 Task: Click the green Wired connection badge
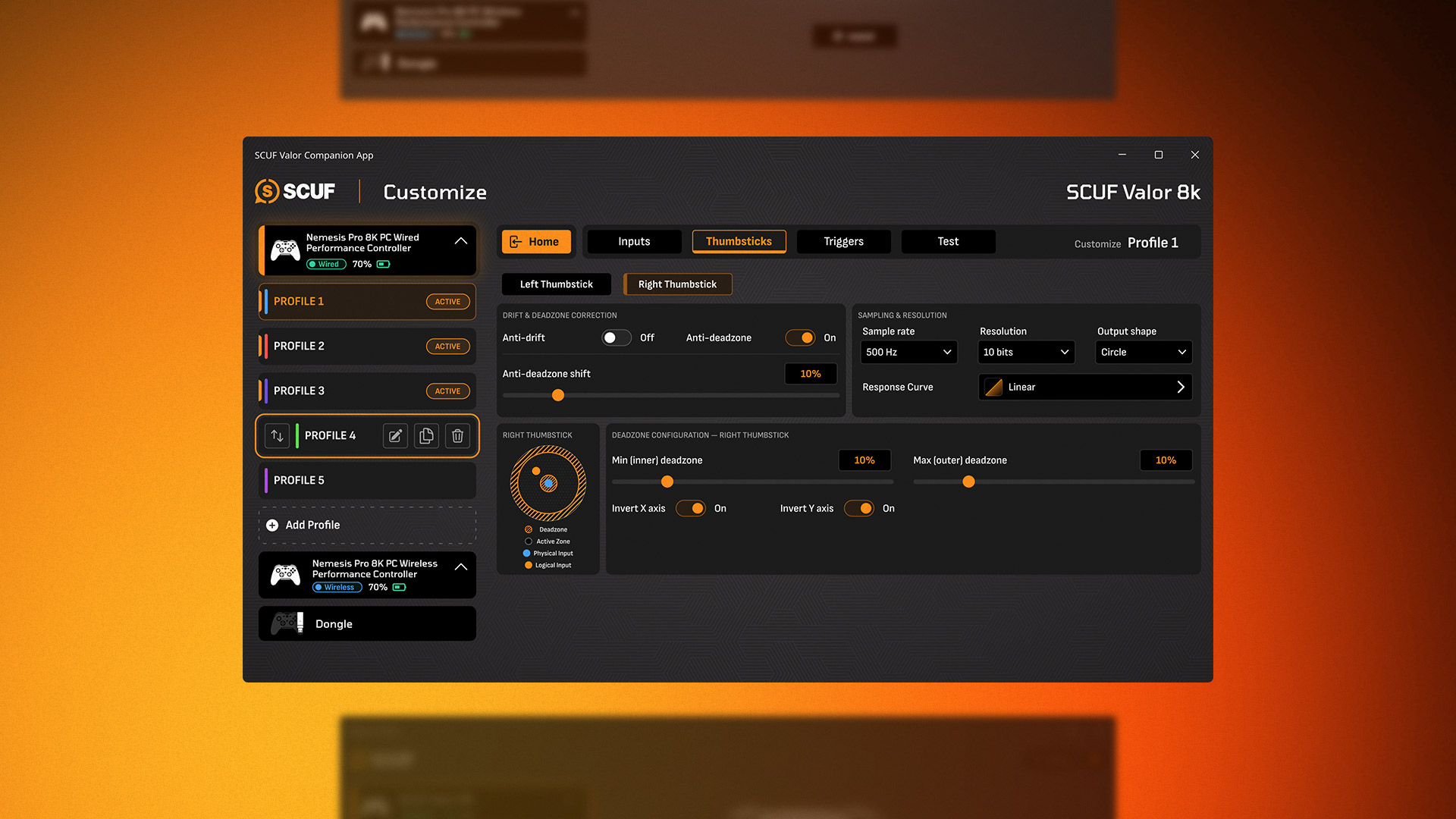tap(326, 265)
